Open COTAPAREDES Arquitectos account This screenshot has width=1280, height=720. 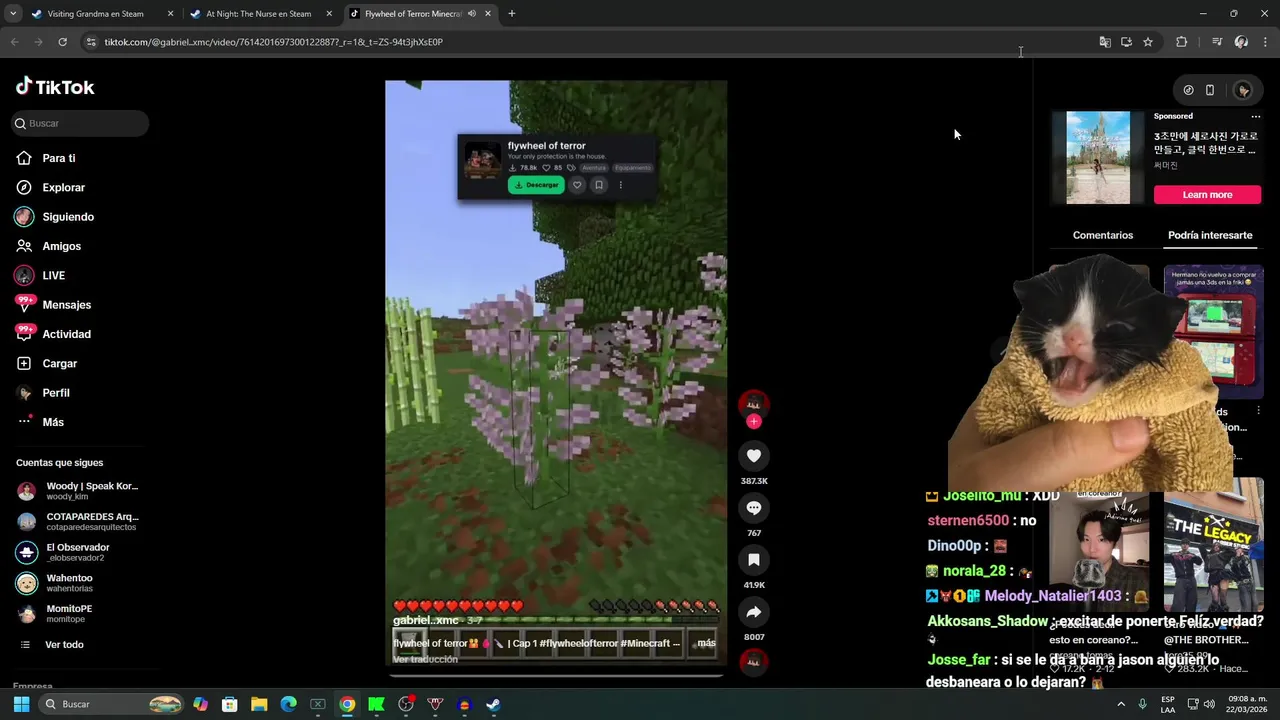click(x=78, y=521)
